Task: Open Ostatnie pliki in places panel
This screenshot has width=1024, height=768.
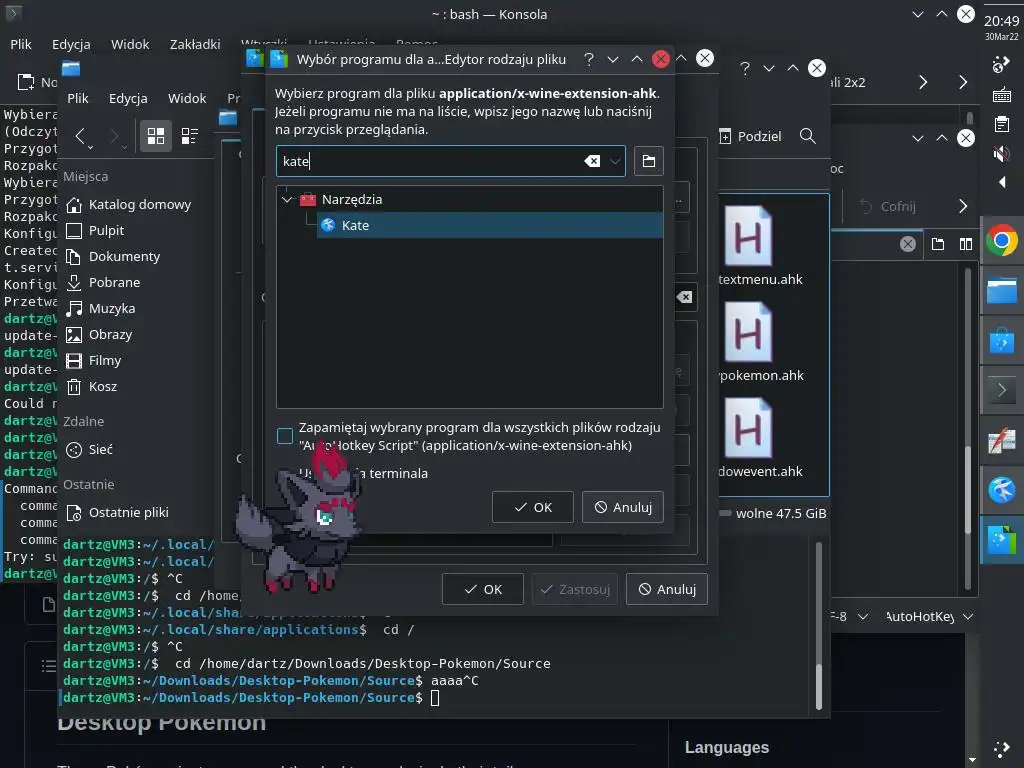Action: (118, 513)
